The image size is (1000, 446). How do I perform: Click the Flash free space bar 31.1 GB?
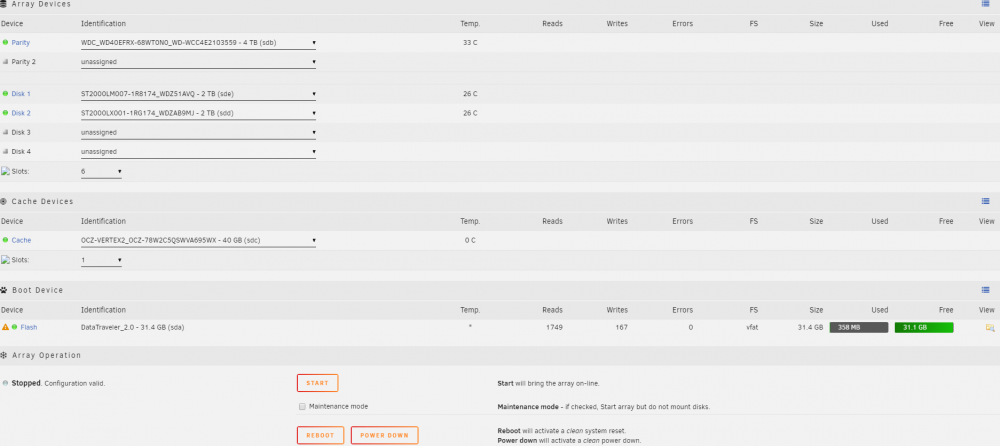(x=924, y=327)
